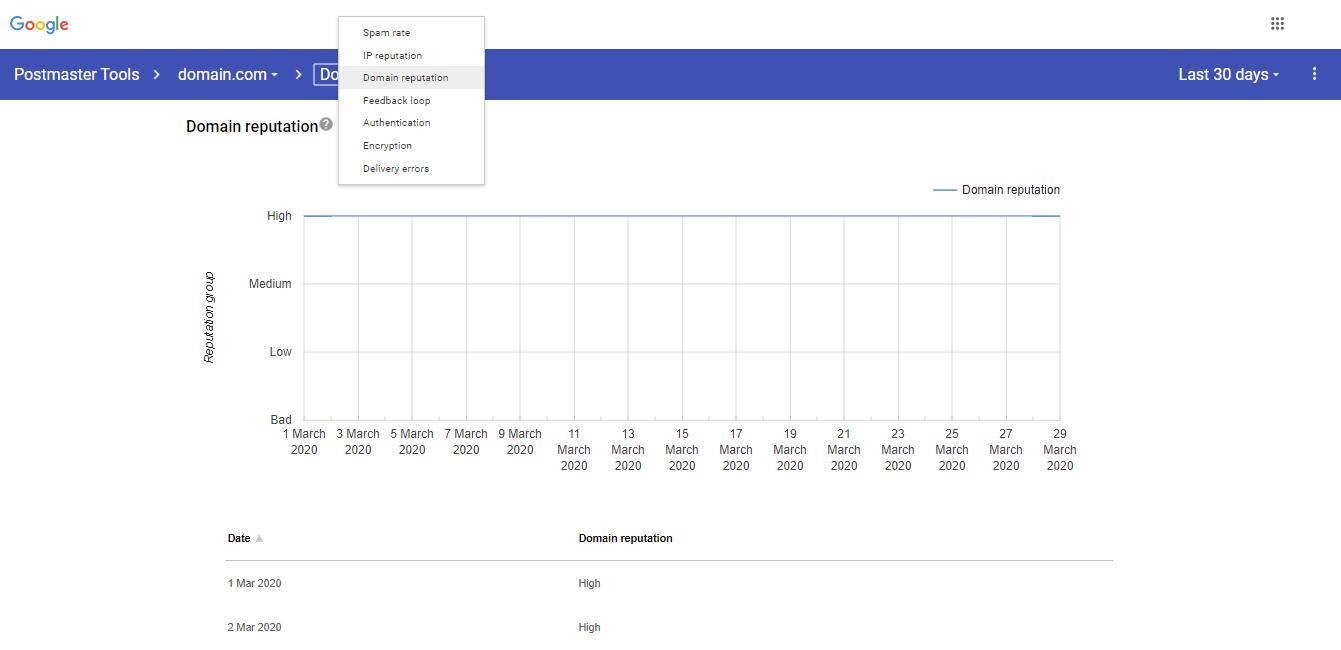Go to Postmaster Tools home link
1341x650 pixels.
point(77,75)
